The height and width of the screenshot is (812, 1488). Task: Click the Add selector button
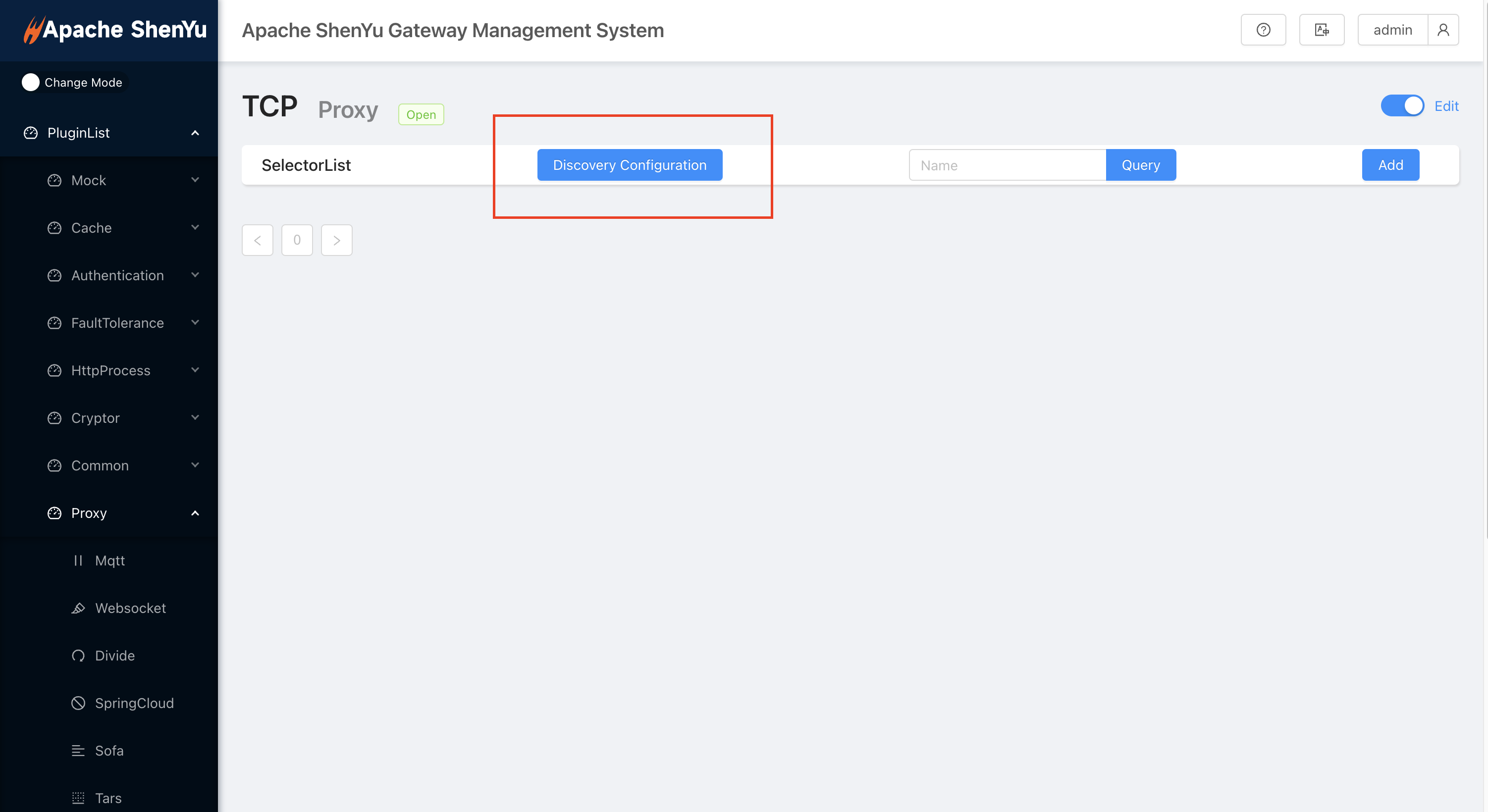(1390, 165)
